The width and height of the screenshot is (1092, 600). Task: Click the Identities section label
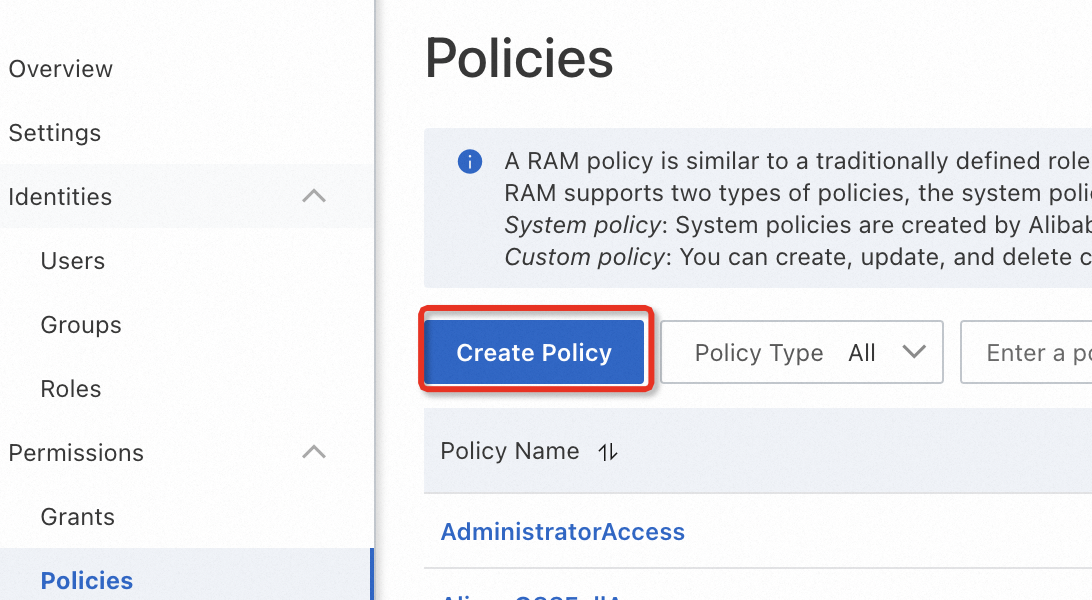pyautogui.click(x=60, y=197)
